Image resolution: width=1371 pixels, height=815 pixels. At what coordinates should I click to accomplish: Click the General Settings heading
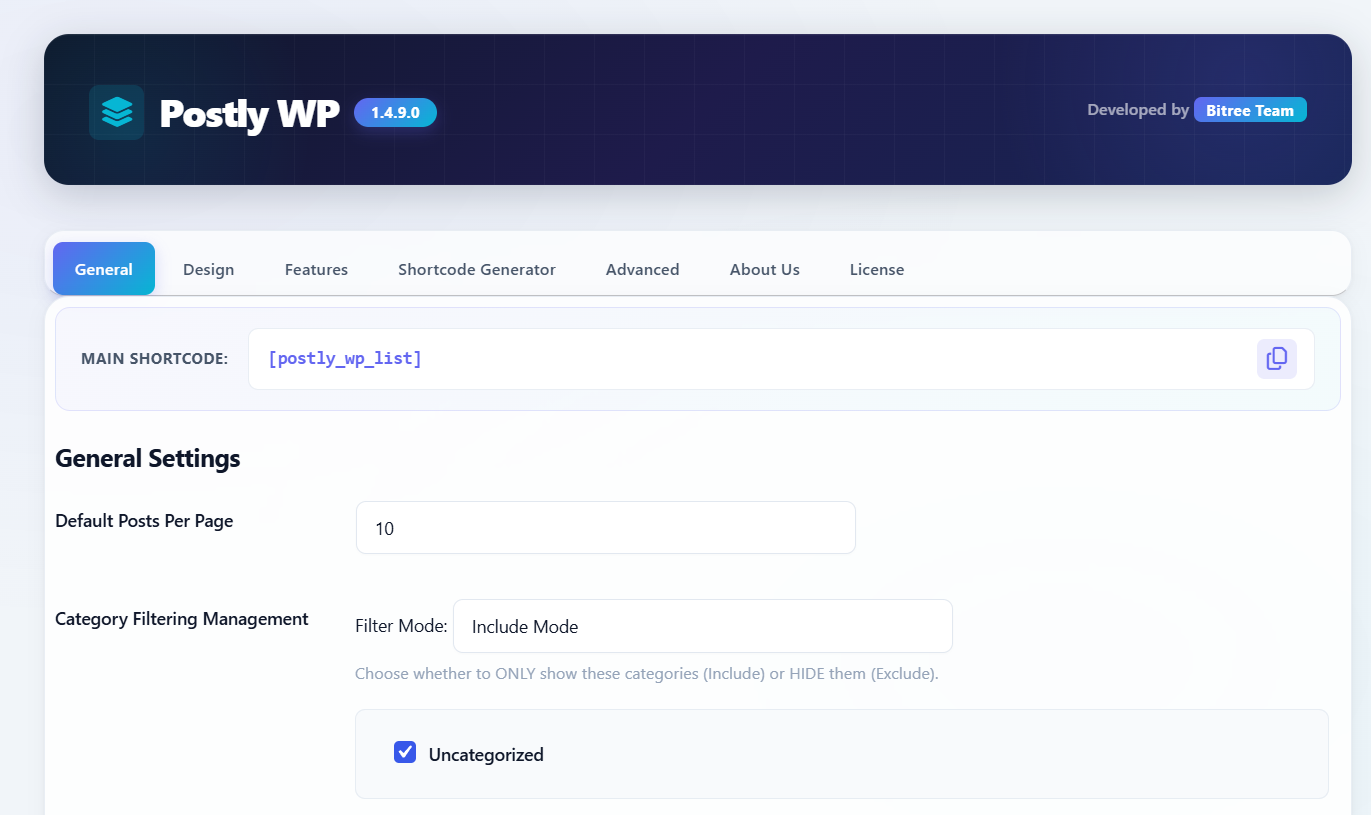point(148,458)
